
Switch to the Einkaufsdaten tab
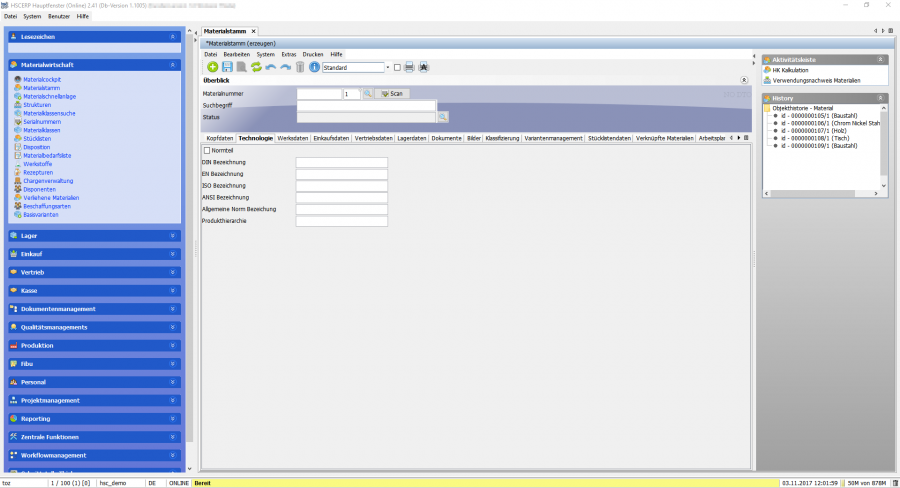click(331, 138)
